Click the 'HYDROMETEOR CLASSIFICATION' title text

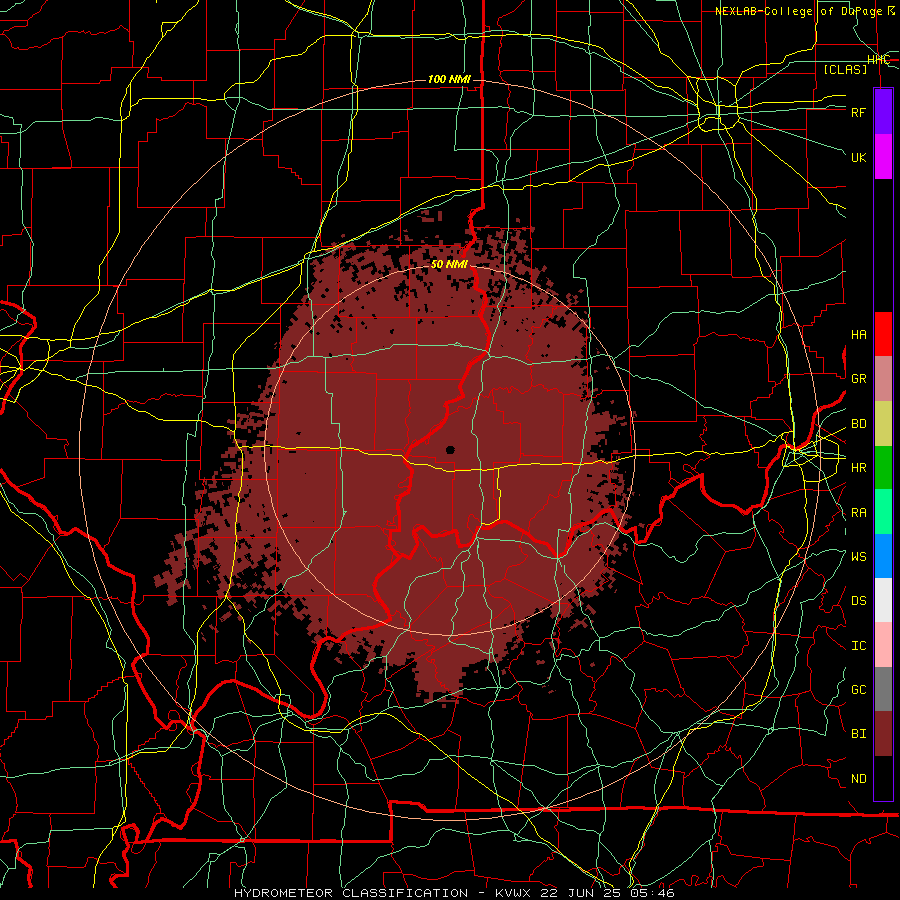point(351,893)
